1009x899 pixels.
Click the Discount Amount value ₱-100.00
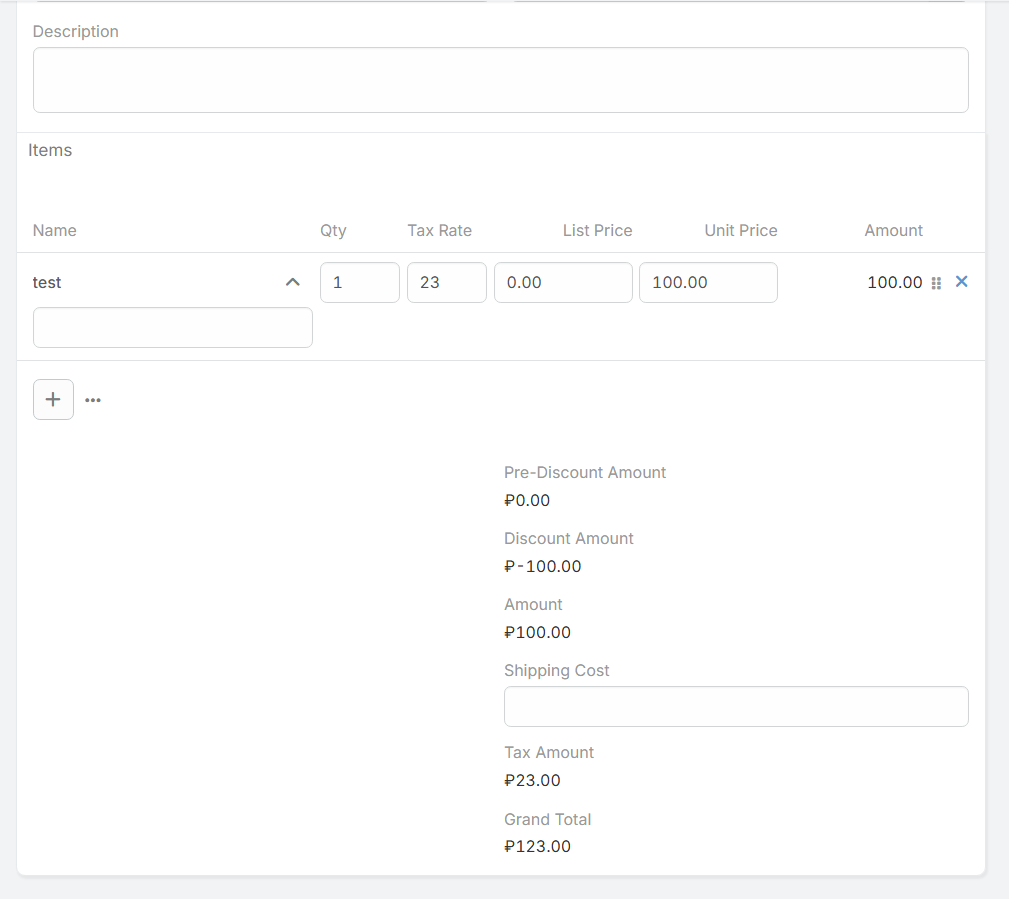tap(543, 566)
